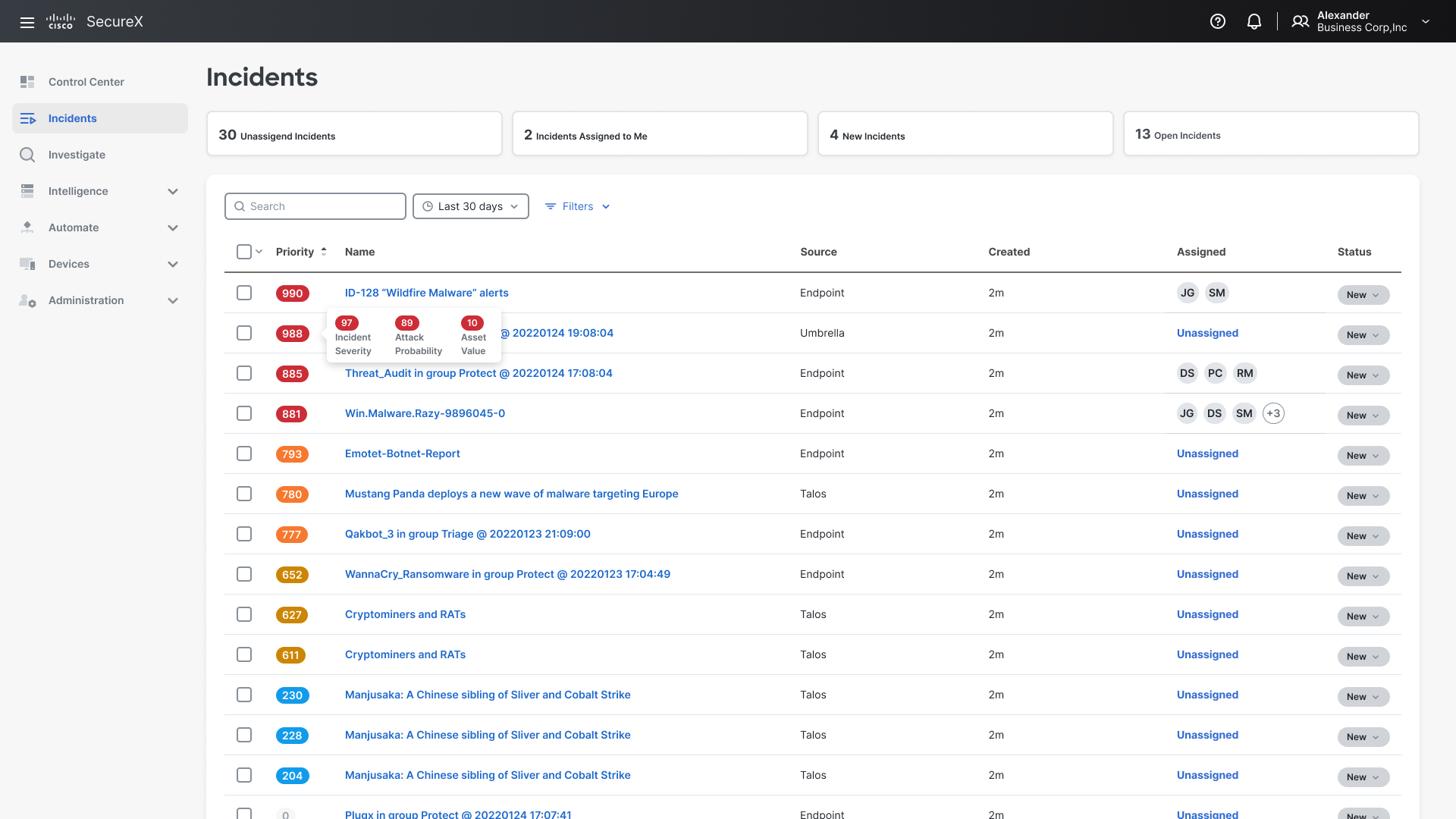Click the 990 priority badge
Image resolution: width=1456 pixels, height=819 pixels.
[x=293, y=293]
